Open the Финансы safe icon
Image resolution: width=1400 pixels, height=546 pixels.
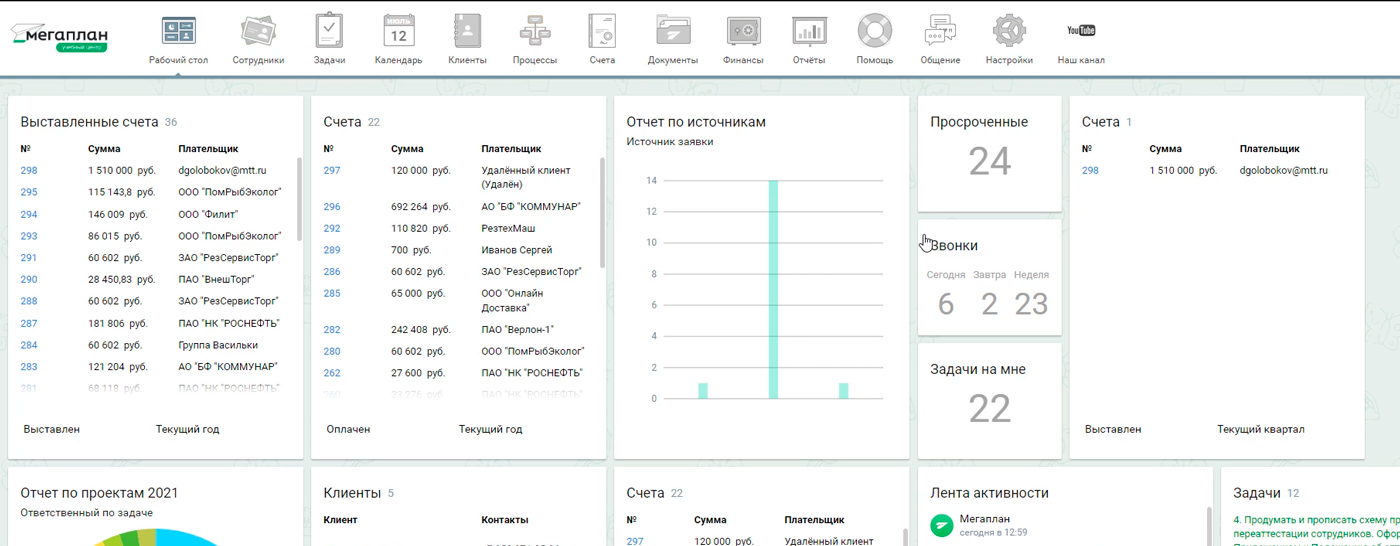point(743,32)
